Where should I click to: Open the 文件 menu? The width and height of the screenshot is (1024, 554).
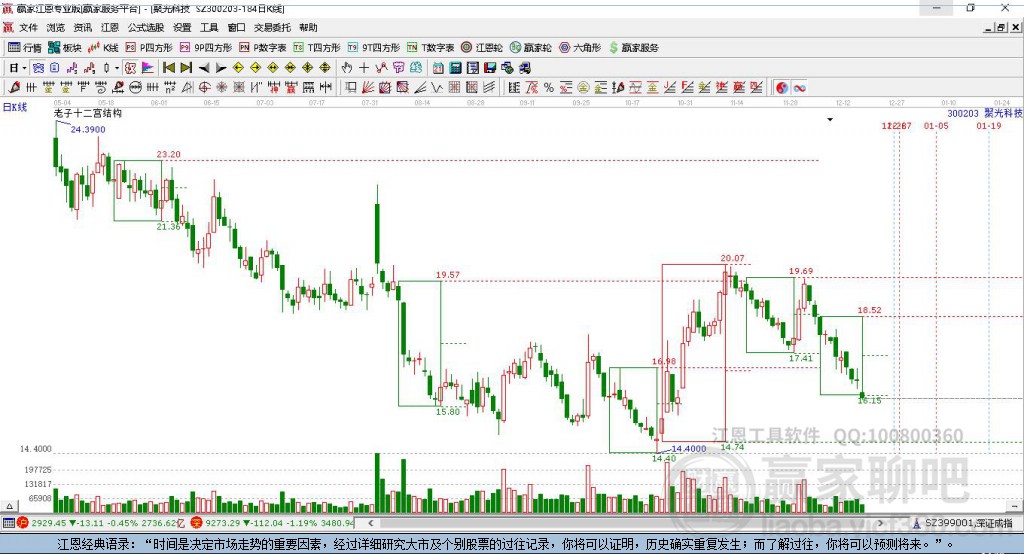(x=28, y=27)
